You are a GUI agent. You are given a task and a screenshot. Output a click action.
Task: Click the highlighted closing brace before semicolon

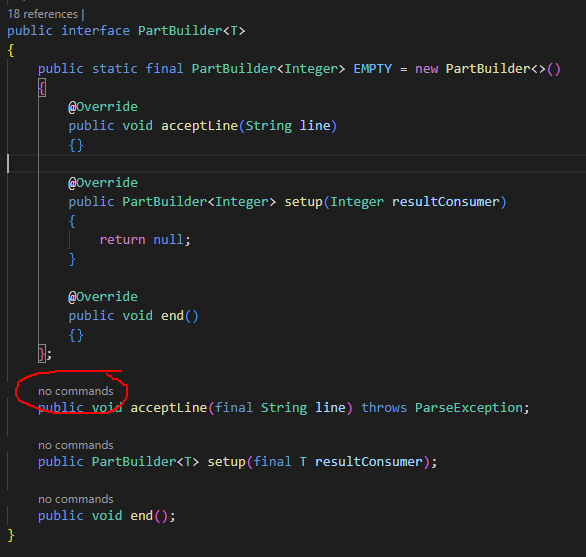42,353
